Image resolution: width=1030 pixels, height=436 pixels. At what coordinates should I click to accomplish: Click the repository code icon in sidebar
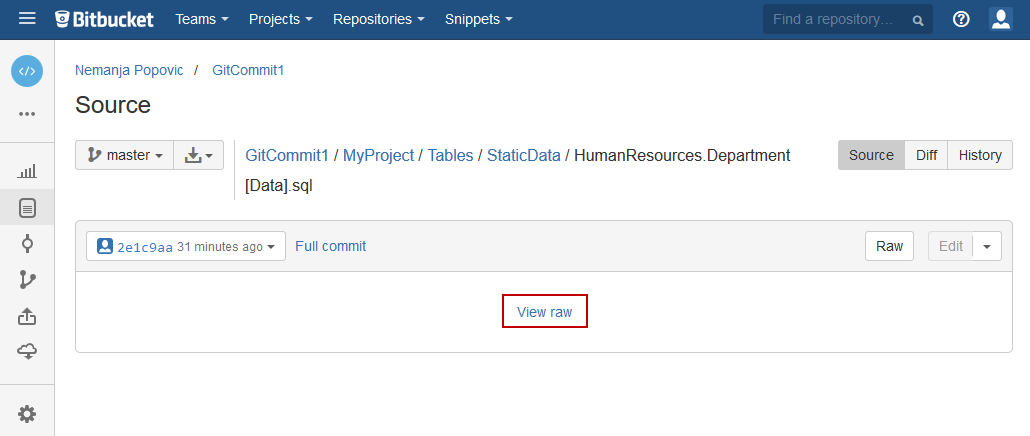point(27,71)
